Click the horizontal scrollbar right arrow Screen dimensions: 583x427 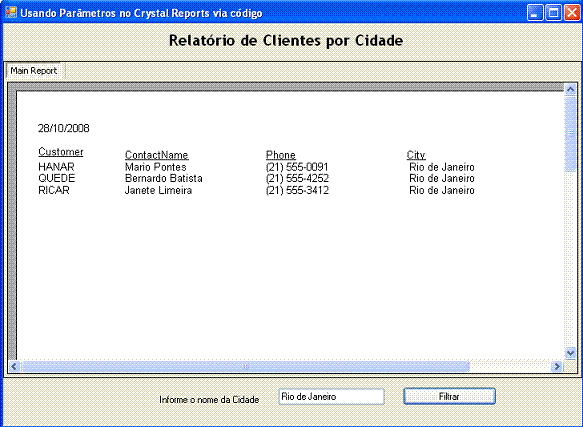pos(557,366)
